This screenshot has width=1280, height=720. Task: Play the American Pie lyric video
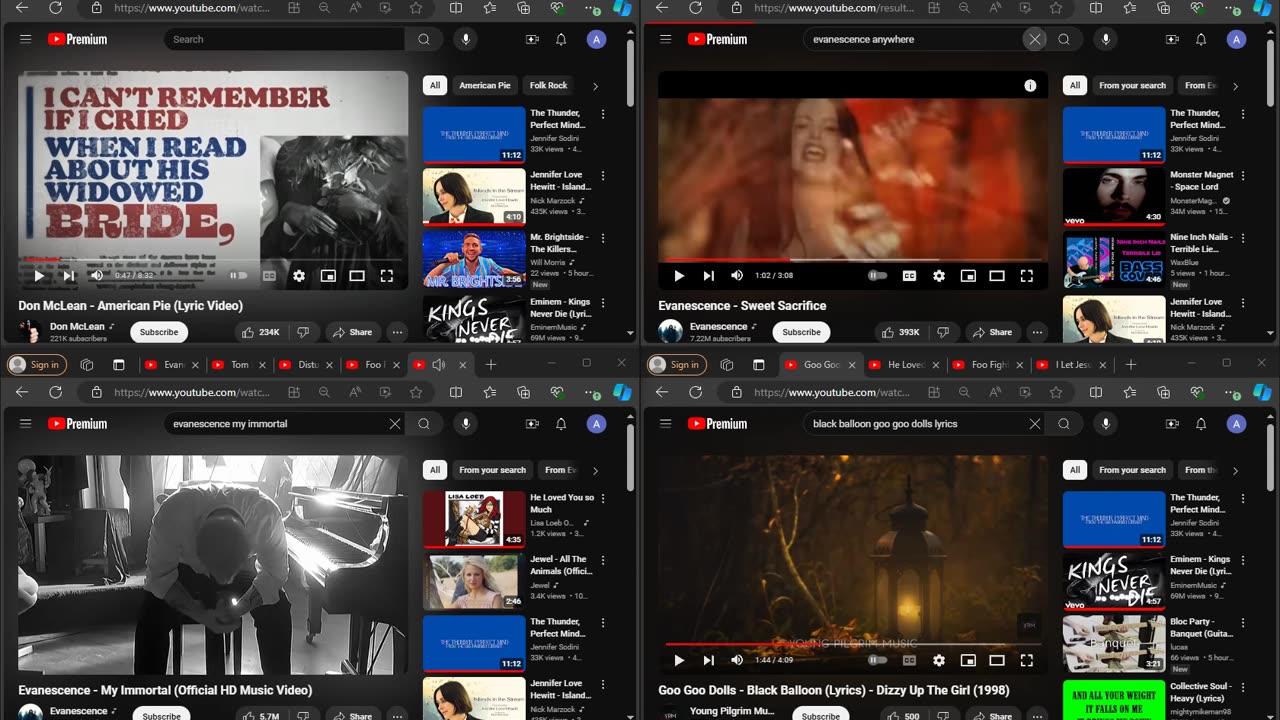pyautogui.click(x=39, y=276)
